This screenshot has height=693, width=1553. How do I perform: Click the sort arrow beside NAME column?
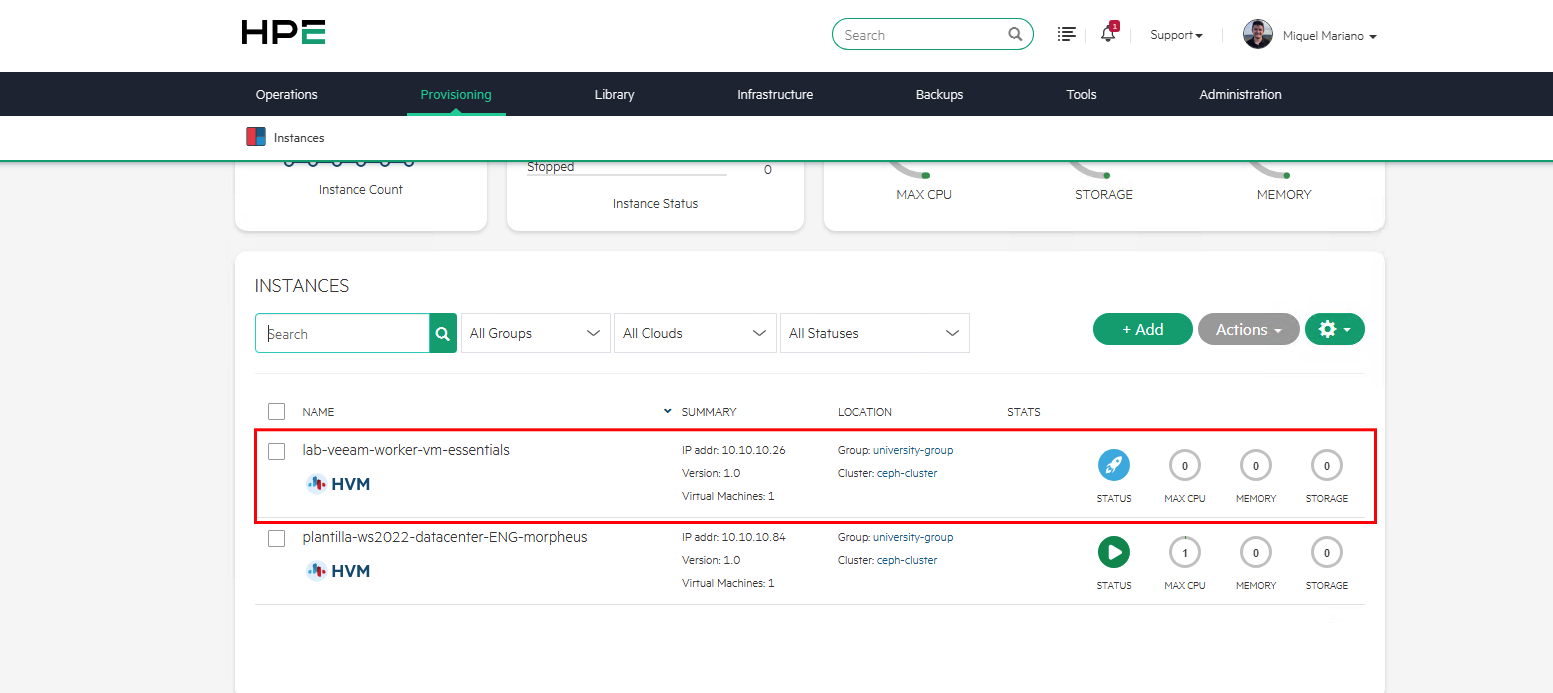pyautogui.click(x=668, y=411)
